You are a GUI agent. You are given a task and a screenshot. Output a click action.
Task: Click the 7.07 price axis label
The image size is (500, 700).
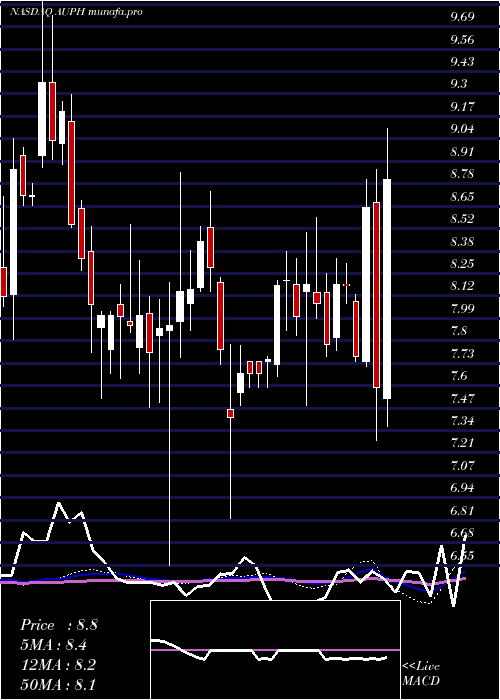click(462, 466)
